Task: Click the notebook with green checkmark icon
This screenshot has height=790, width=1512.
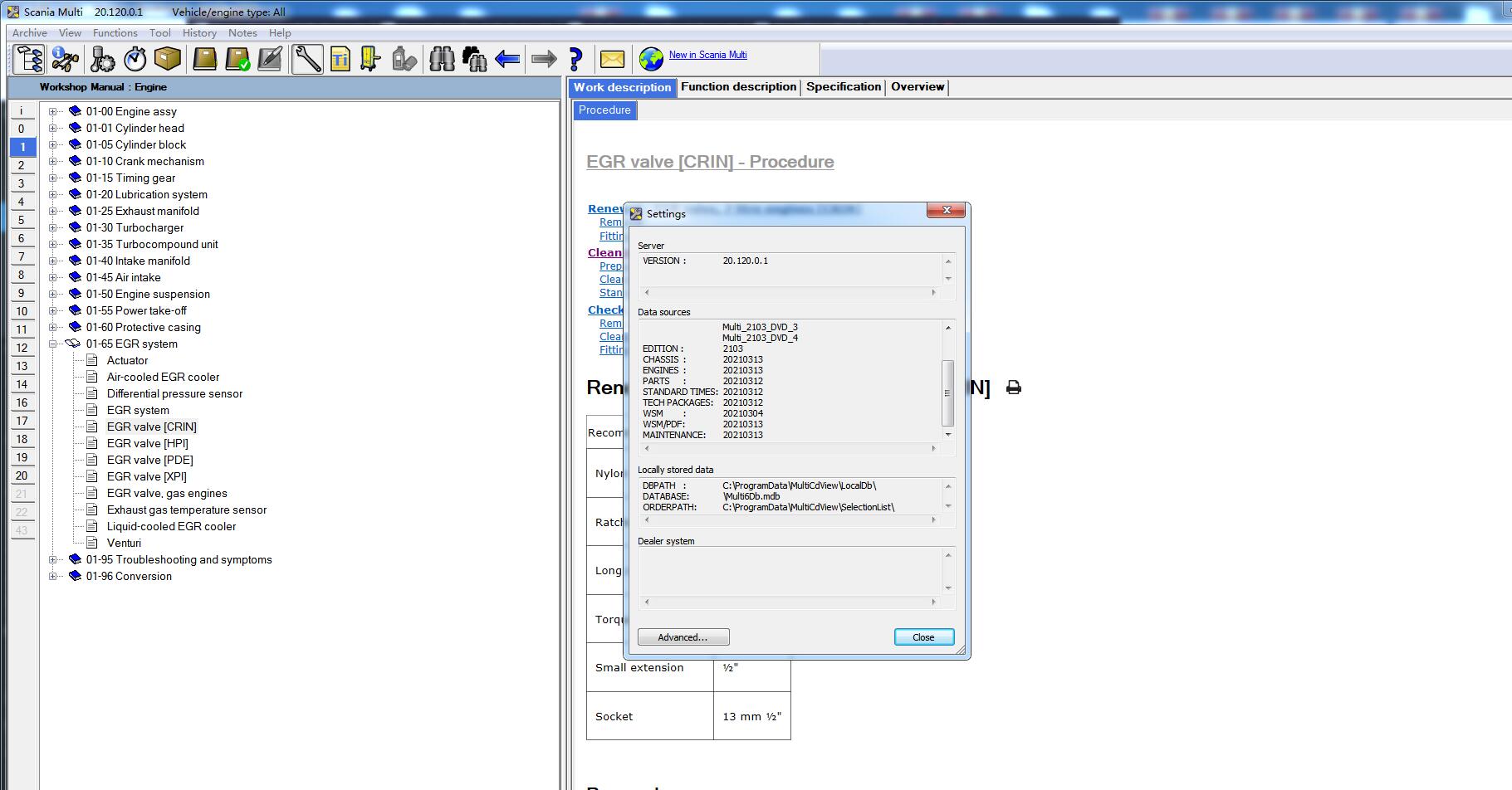Action: [x=238, y=59]
